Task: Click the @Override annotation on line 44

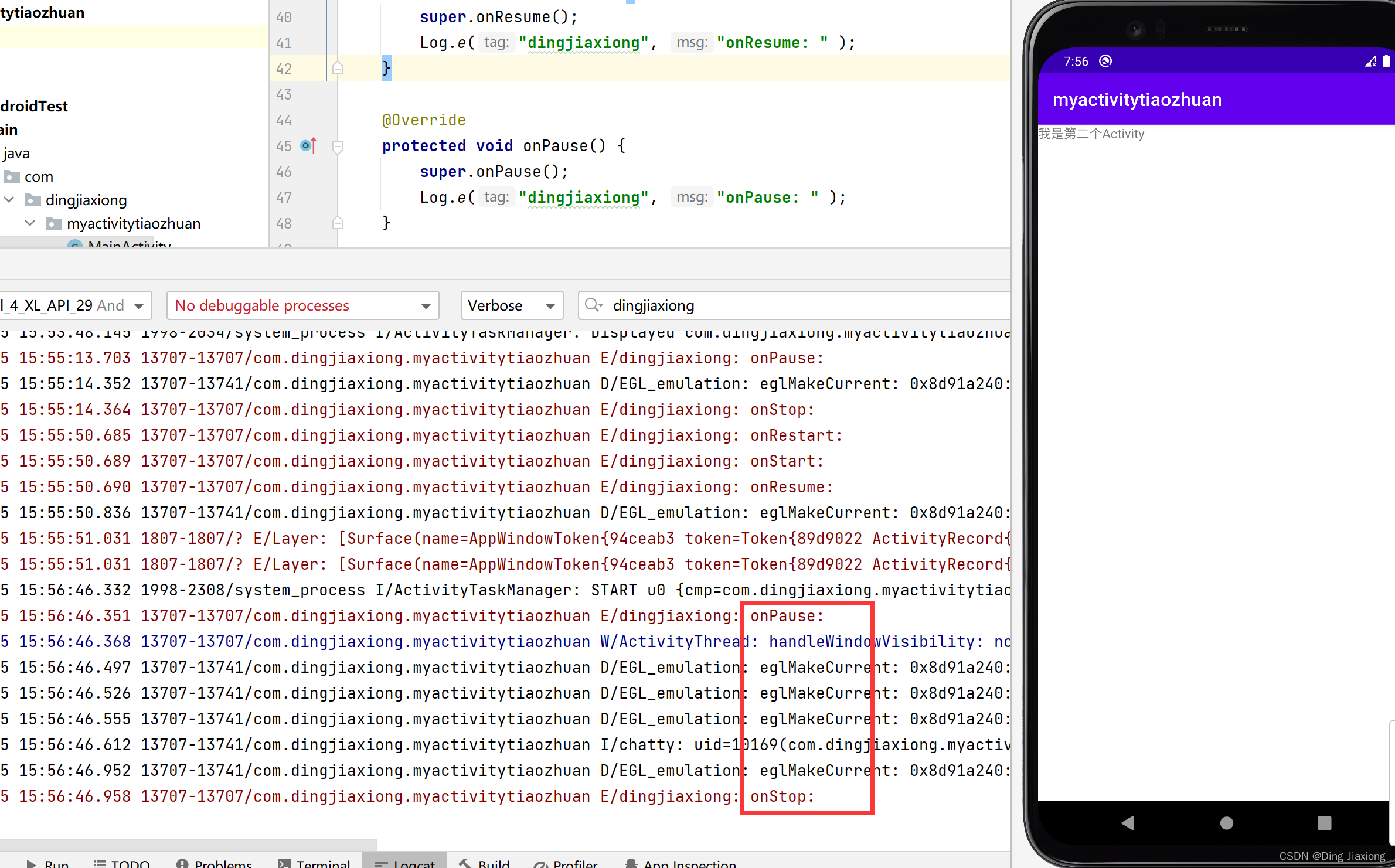Action: point(424,120)
